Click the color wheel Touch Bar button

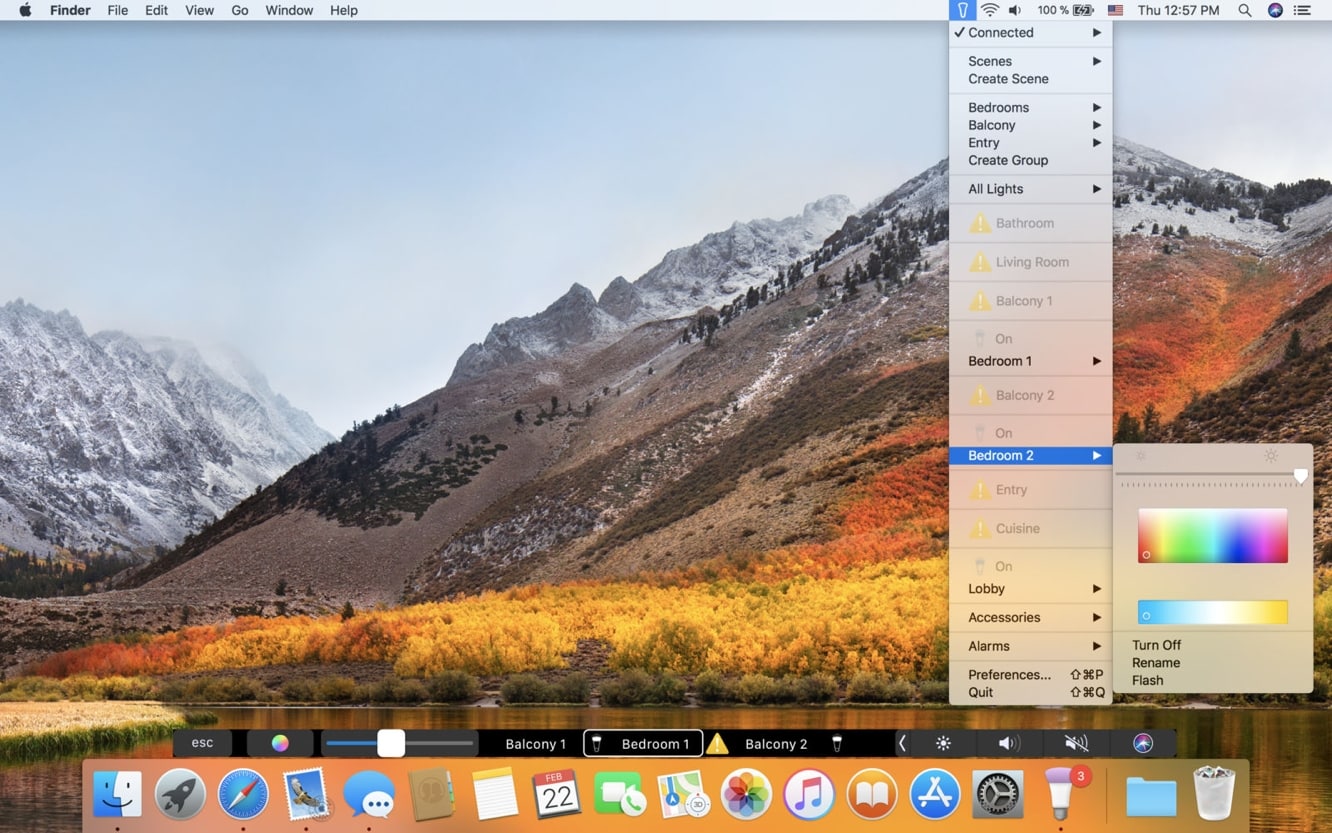coord(280,743)
